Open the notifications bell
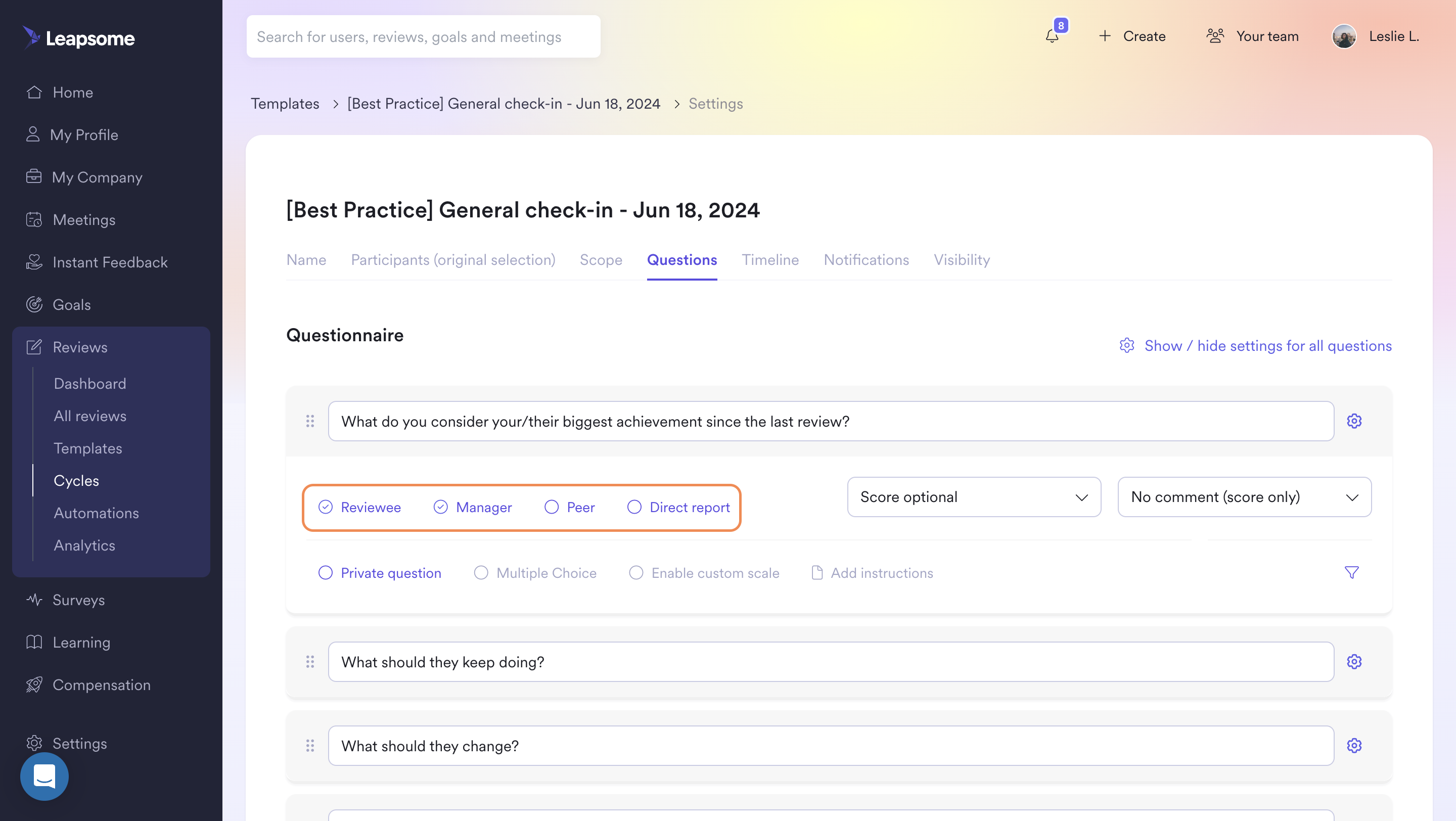 [x=1052, y=36]
